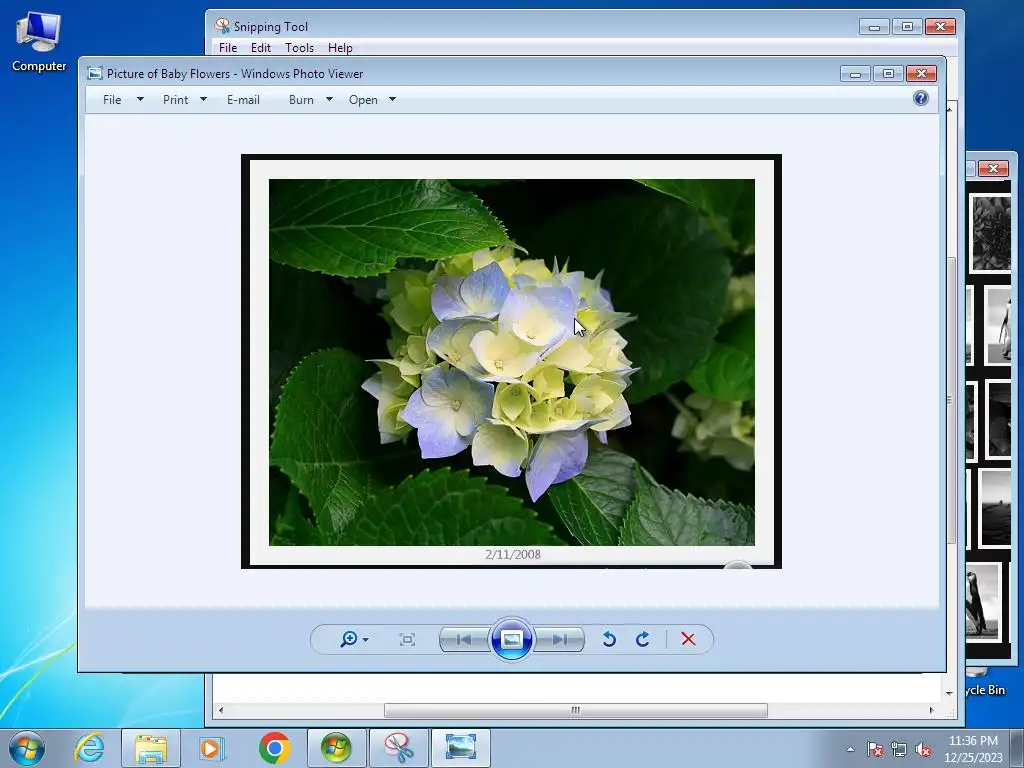Open the Burn menu
The height and width of the screenshot is (768, 1024).
(x=301, y=99)
